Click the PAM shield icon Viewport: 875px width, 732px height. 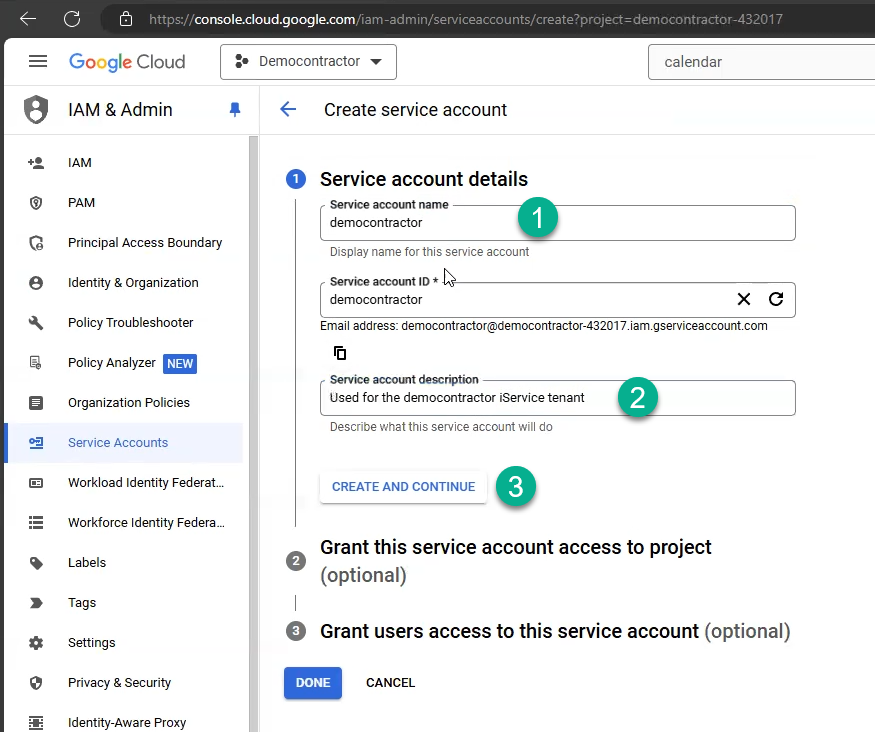[x=36, y=203]
